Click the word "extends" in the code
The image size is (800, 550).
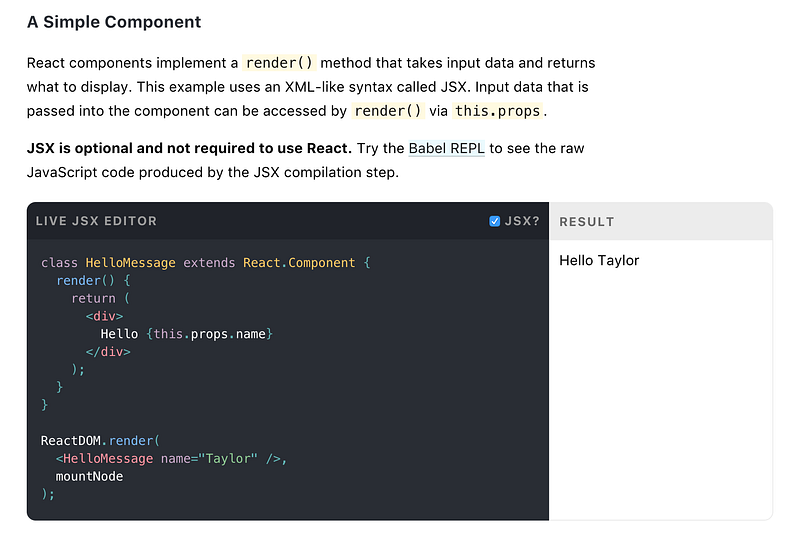tap(209, 263)
